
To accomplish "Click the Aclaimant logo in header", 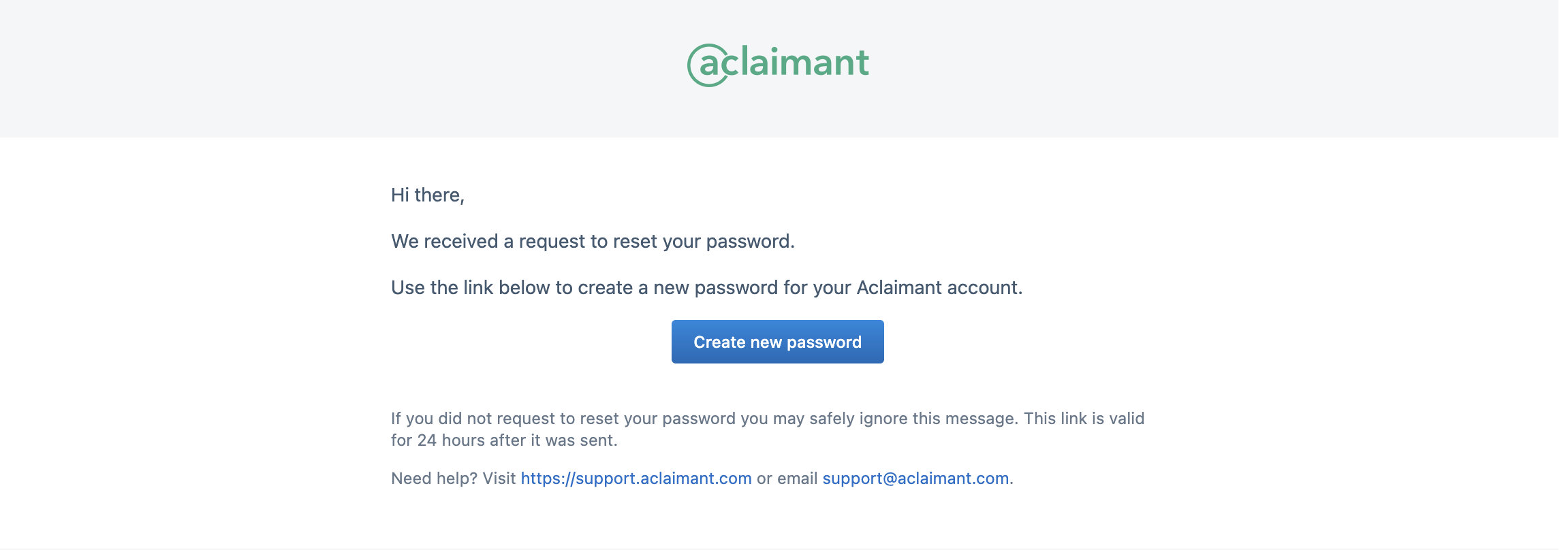I will pyautogui.click(x=778, y=65).
